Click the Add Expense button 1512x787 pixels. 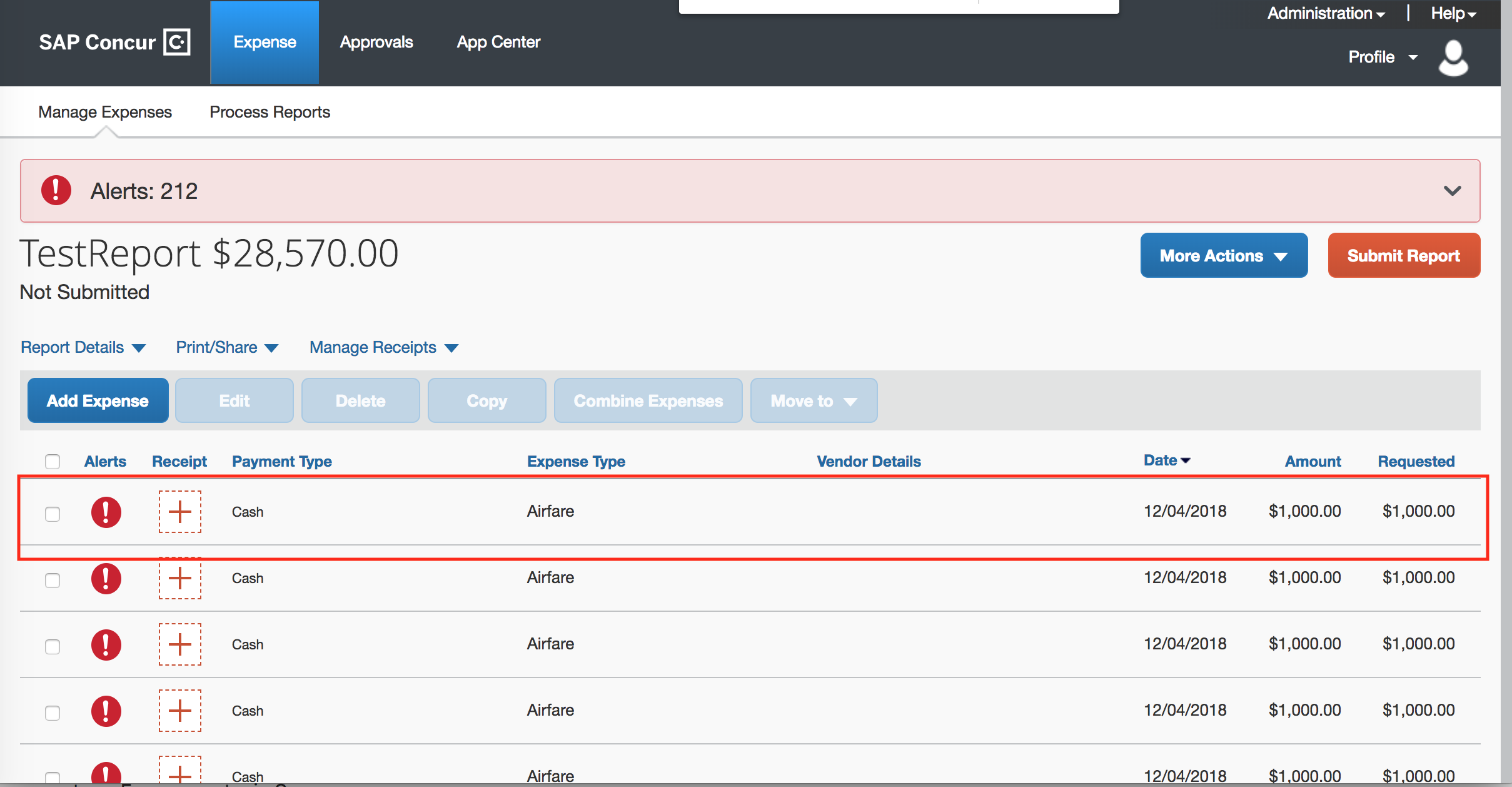[x=98, y=400]
